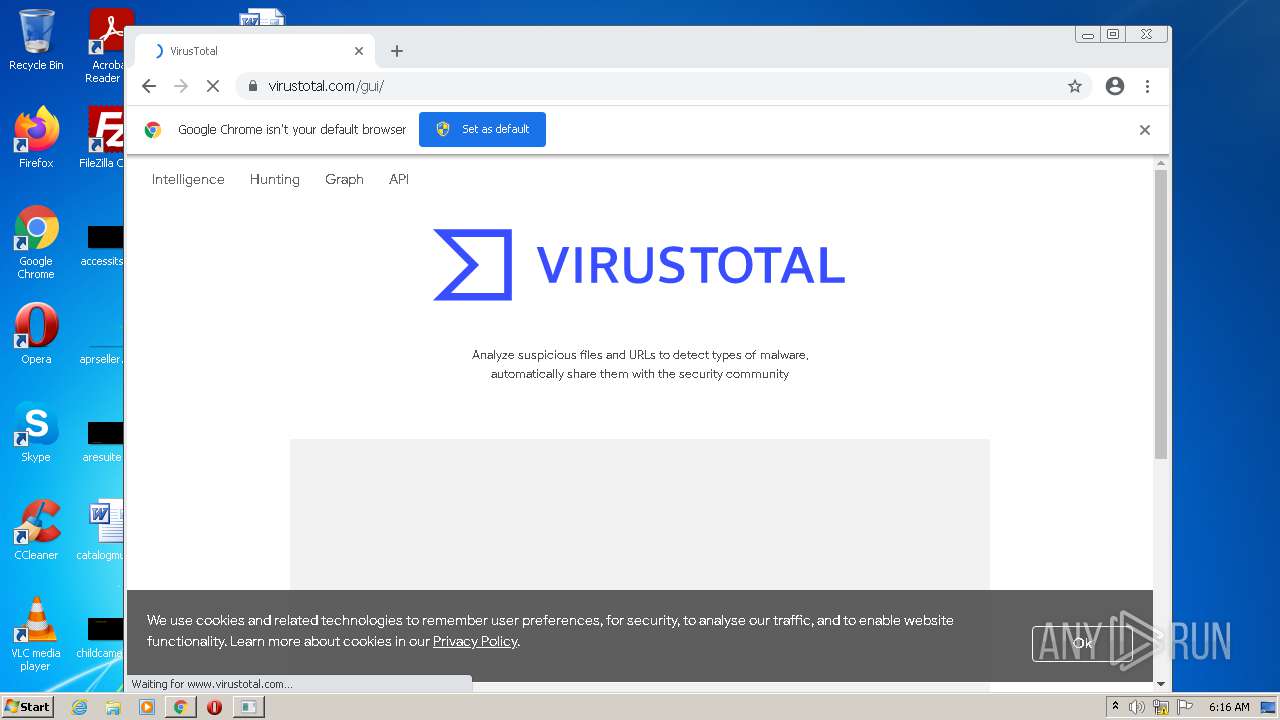Open Chrome's three-dot menu
This screenshot has width=1280, height=720.
coord(1147,86)
